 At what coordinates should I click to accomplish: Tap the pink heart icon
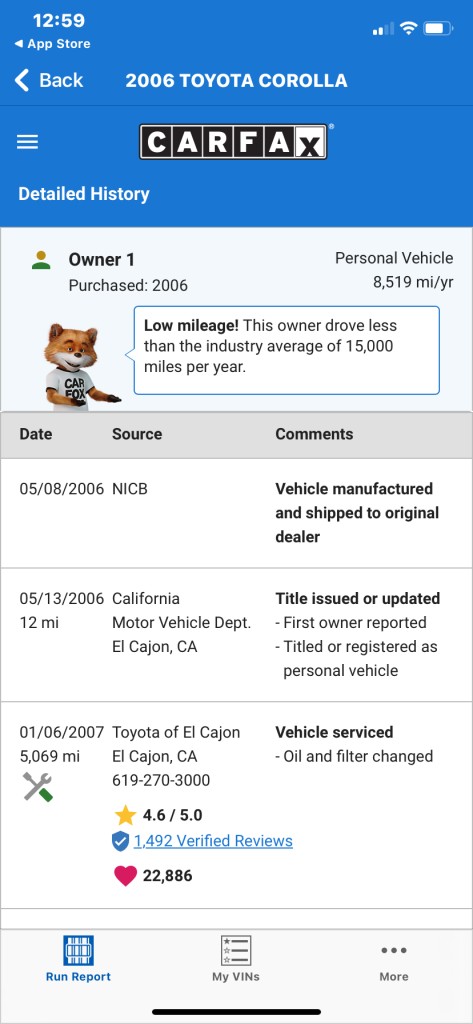125,876
